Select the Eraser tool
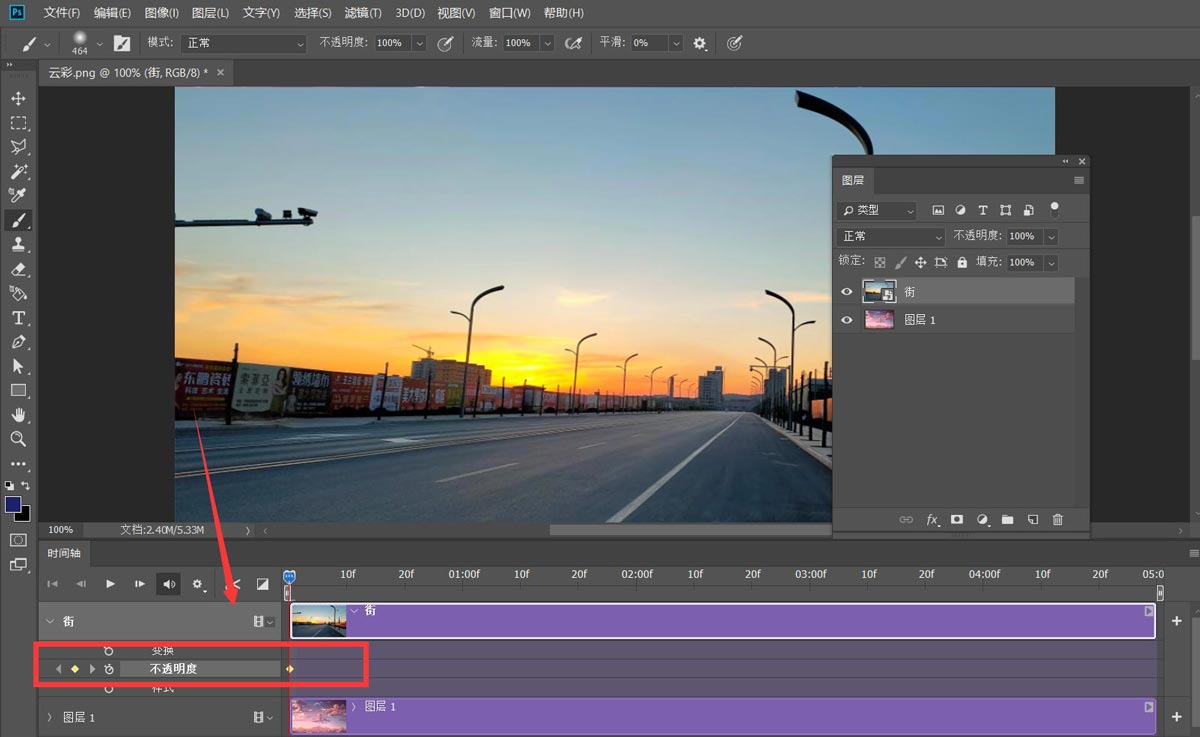The image size is (1200, 737). pos(18,269)
